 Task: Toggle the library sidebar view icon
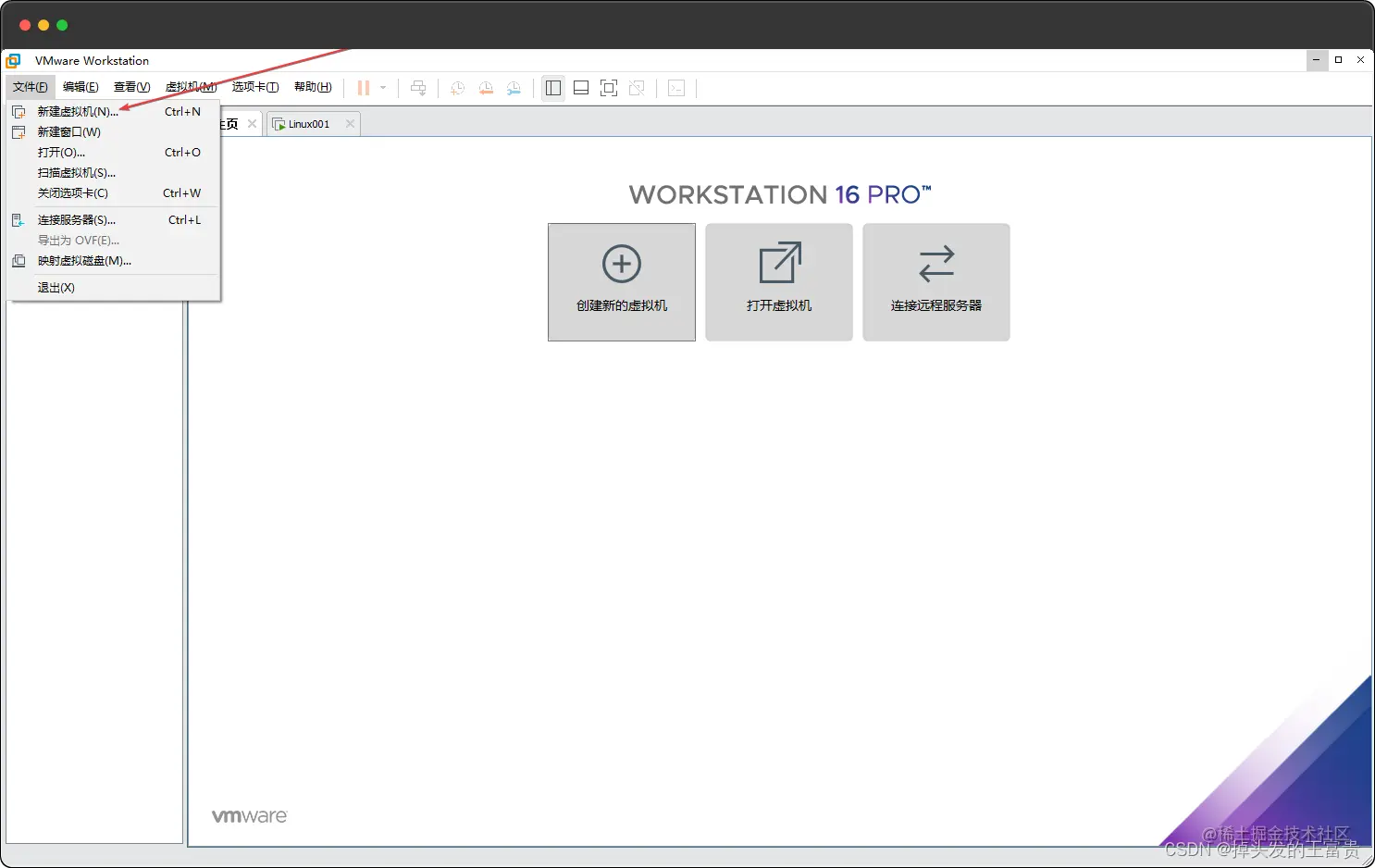(553, 88)
